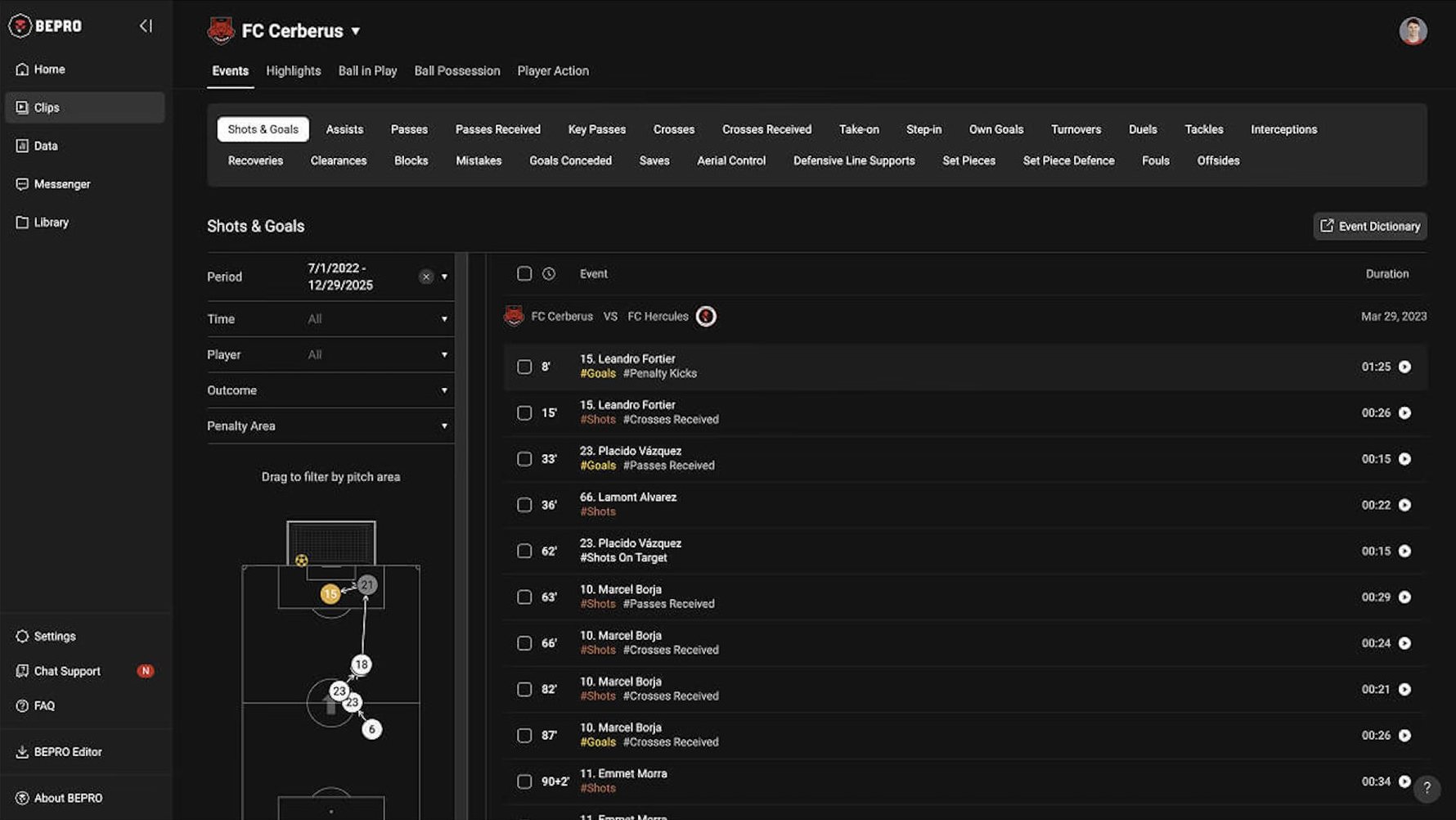
Task: Select the Goals Conceded event filter
Action: pyautogui.click(x=570, y=161)
